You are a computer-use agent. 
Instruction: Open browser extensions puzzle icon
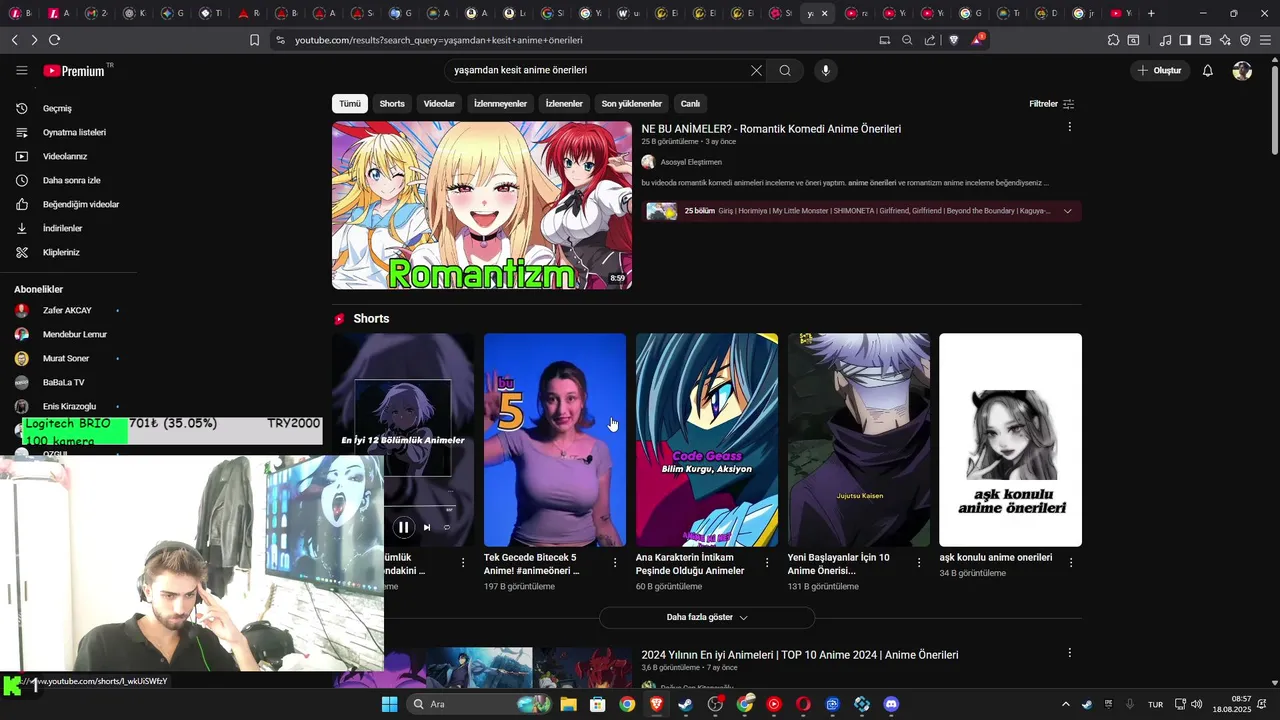click(1113, 40)
